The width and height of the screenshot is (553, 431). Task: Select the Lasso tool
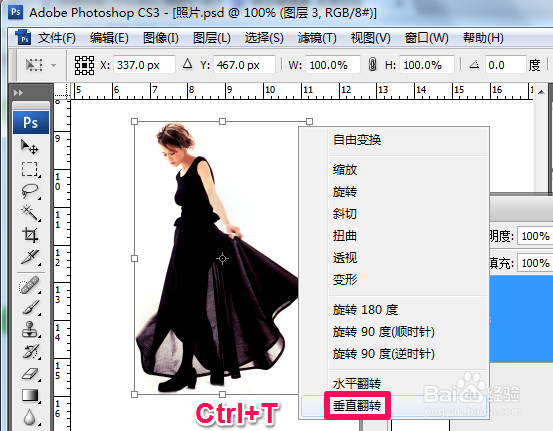[x=30, y=192]
